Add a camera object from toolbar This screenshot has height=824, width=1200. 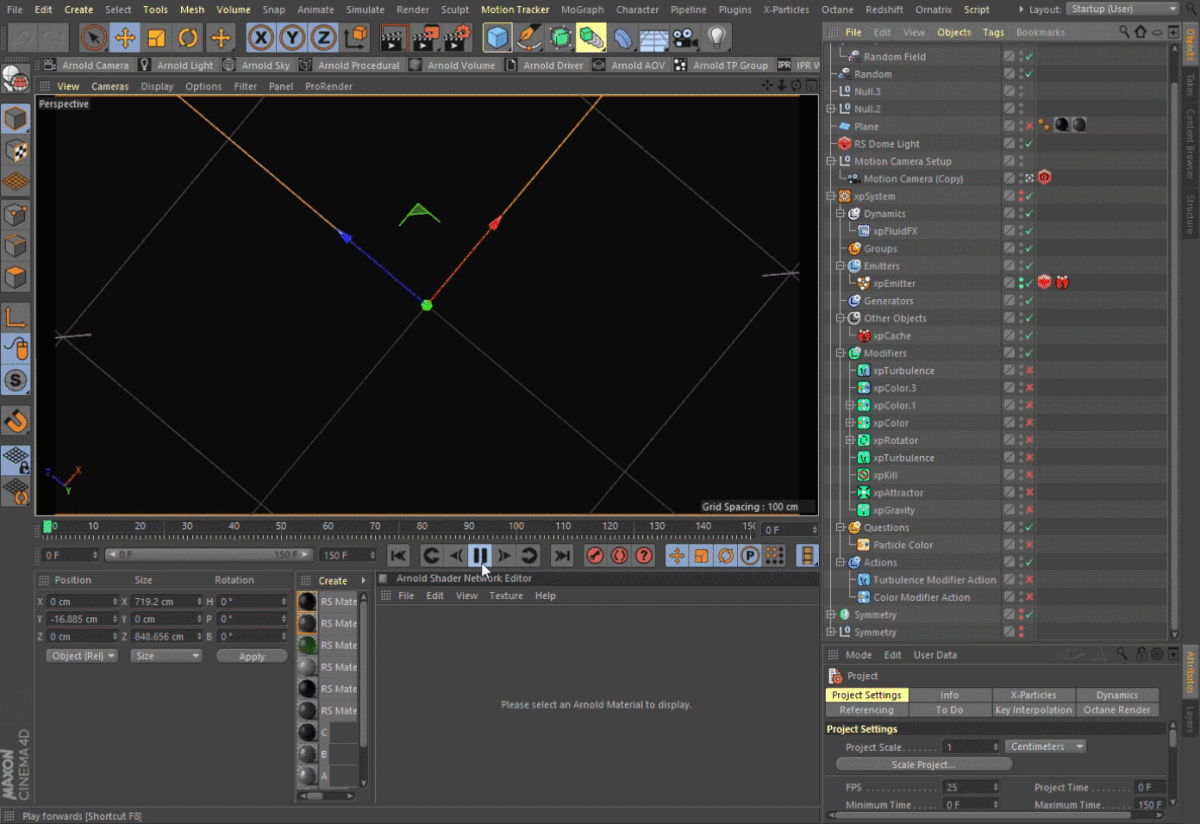pyautogui.click(x=685, y=39)
